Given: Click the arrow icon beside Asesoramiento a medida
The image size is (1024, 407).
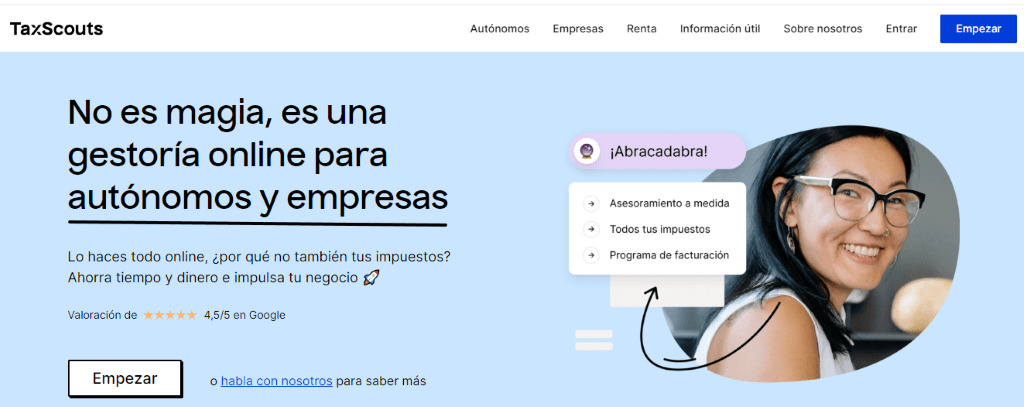Looking at the screenshot, I should coord(590,203).
